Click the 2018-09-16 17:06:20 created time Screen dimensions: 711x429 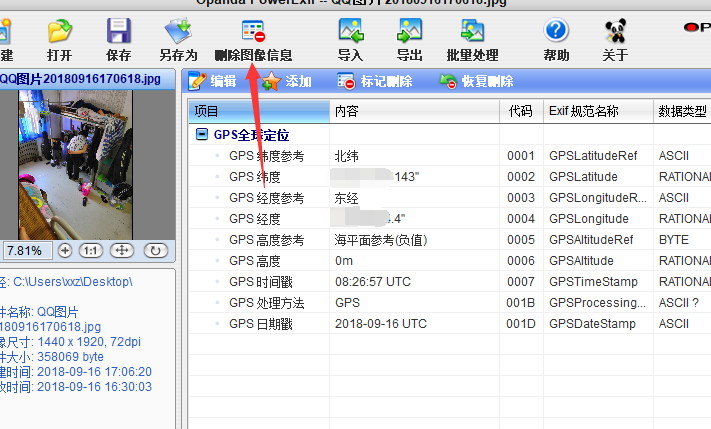(94, 371)
